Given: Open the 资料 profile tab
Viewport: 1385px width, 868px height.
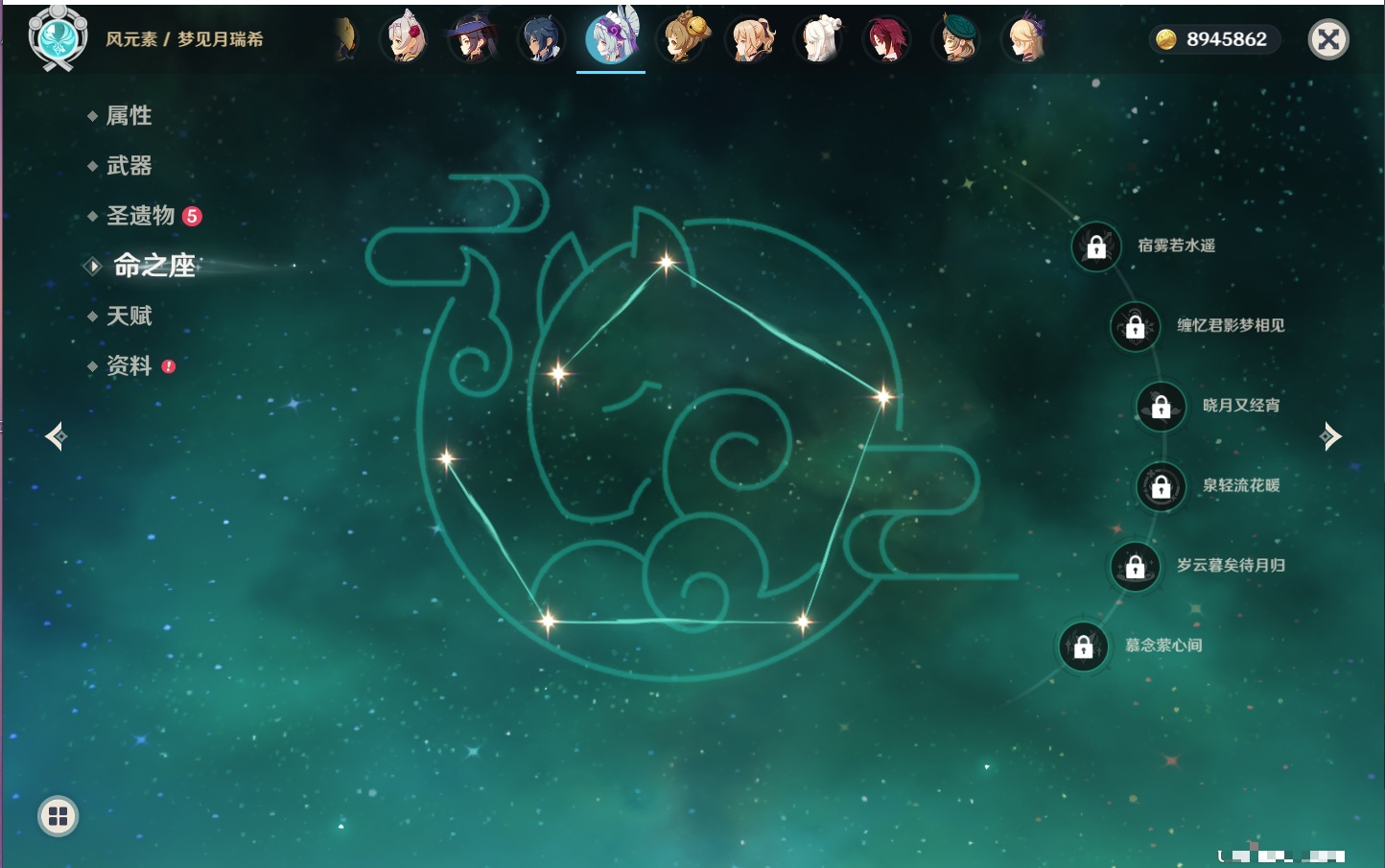Looking at the screenshot, I should tap(130, 365).
